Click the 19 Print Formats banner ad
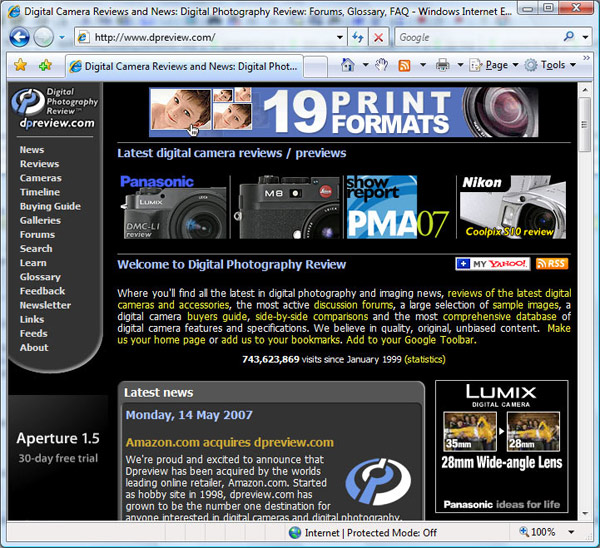 pyautogui.click(x=344, y=112)
